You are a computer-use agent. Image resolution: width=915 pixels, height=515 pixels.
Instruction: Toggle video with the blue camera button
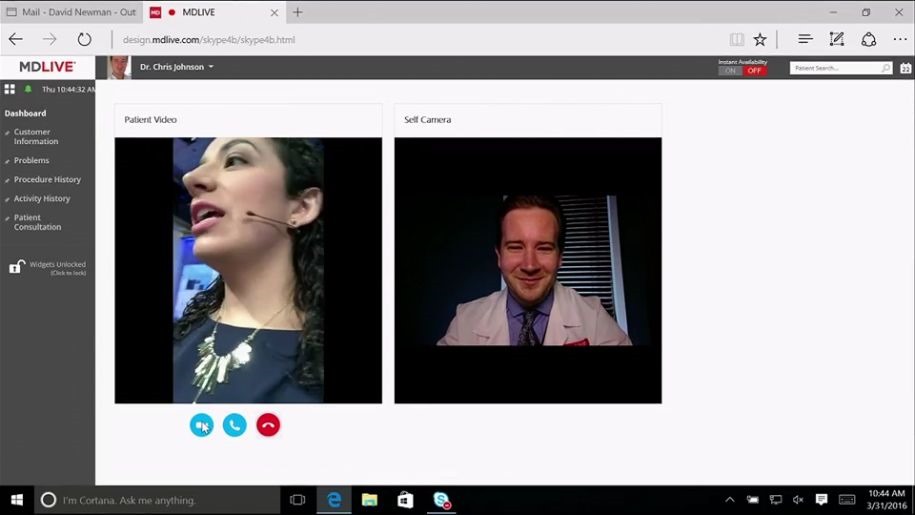click(x=201, y=425)
